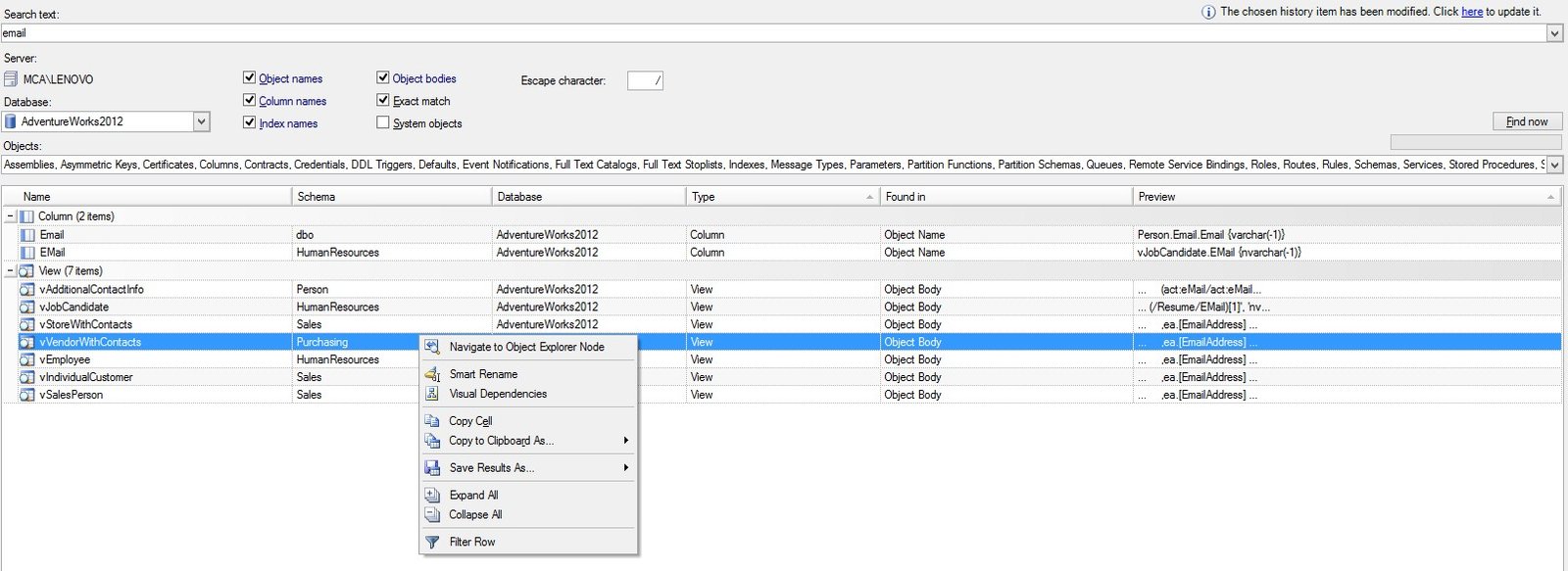Choose Copy Cell from context menu
This screenshot has height=571, width=1568.
[529, 421]
